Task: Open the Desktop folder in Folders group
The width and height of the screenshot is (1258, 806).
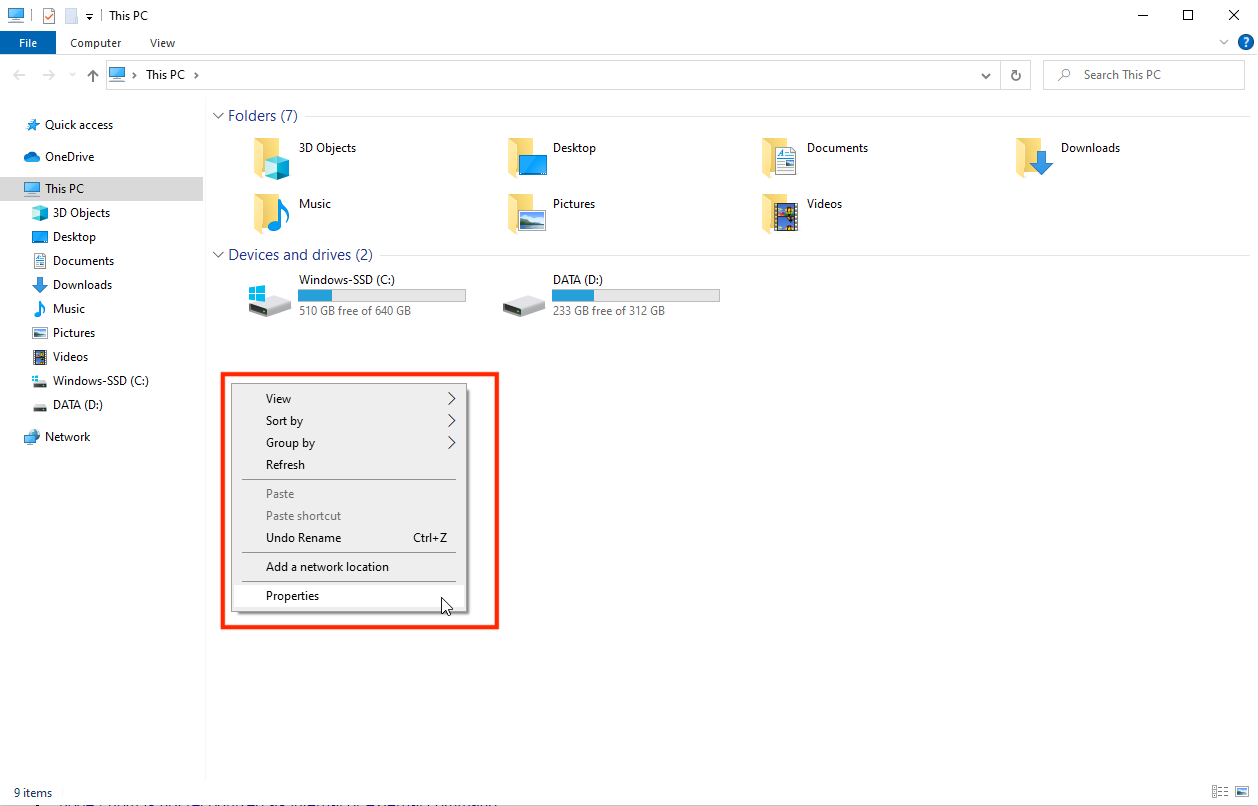Action: tap(527, 158)
